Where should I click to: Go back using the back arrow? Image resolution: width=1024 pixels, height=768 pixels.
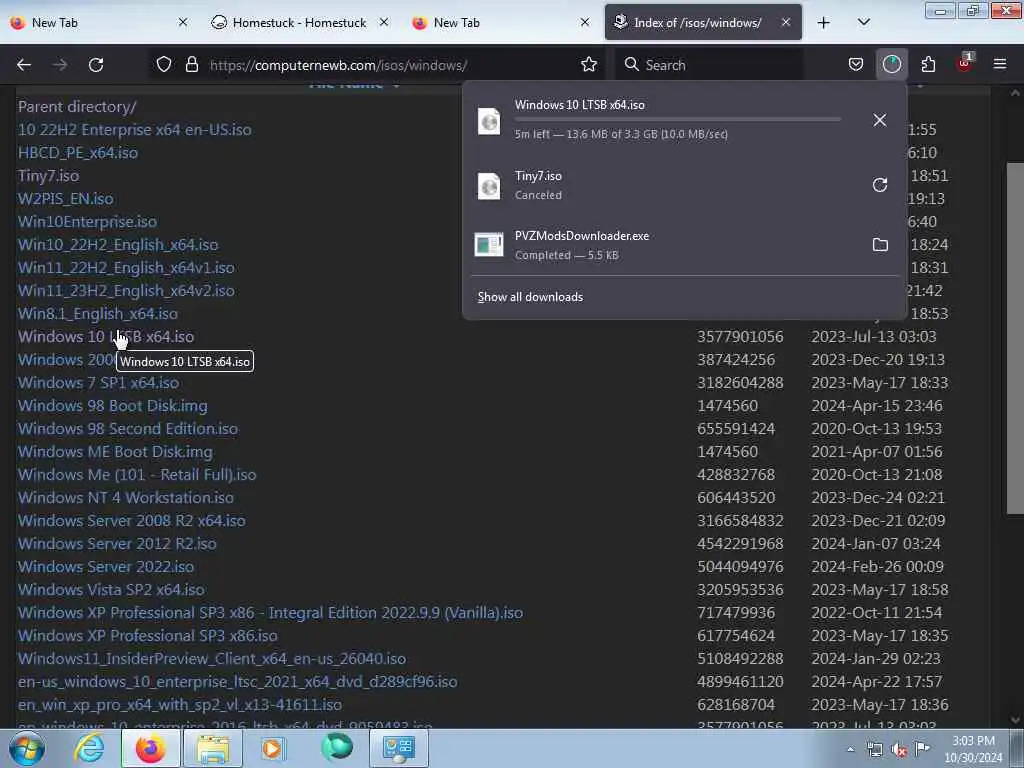[24, 65]
